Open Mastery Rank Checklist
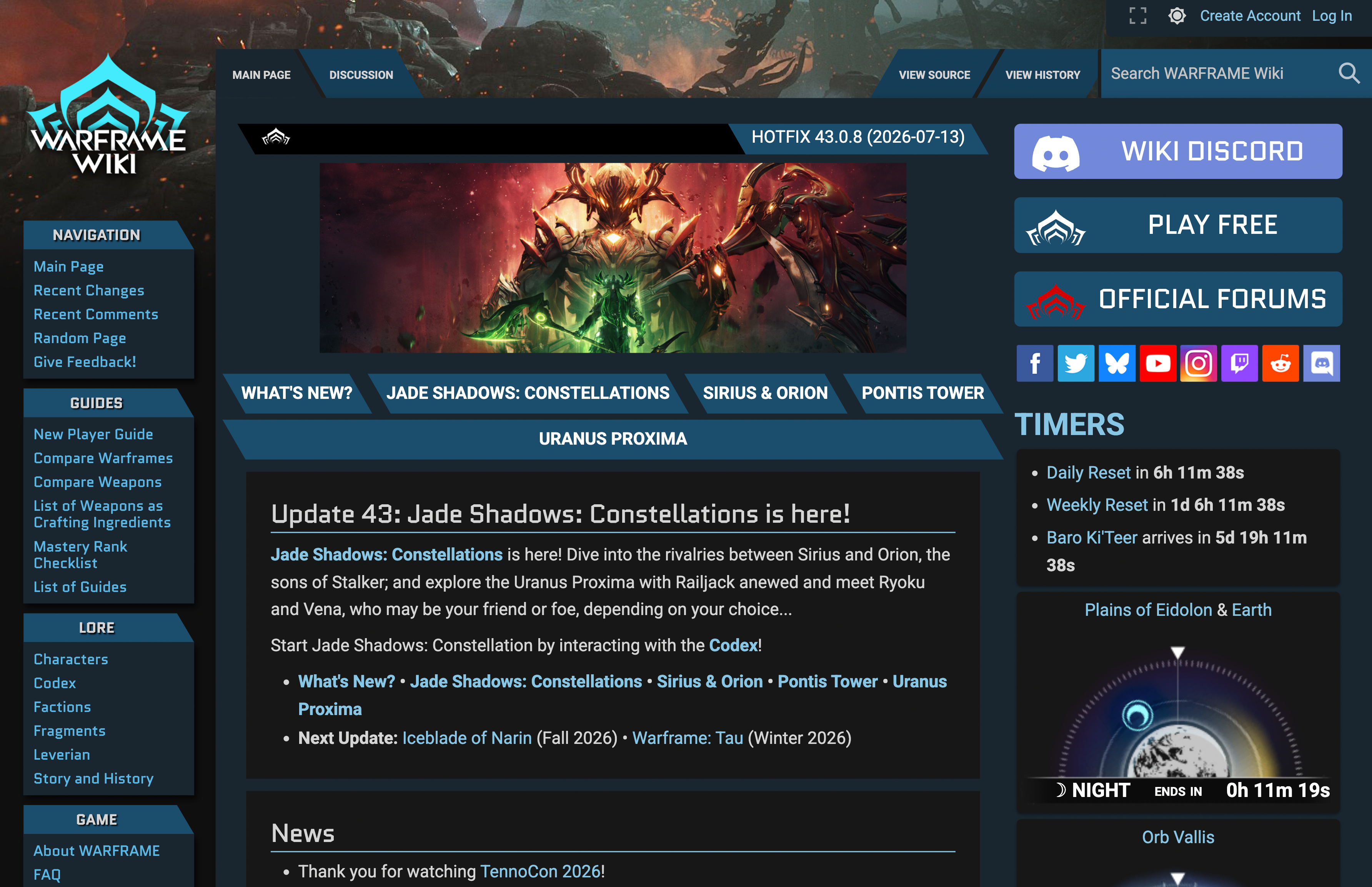1372x887 pixels. 80,555
